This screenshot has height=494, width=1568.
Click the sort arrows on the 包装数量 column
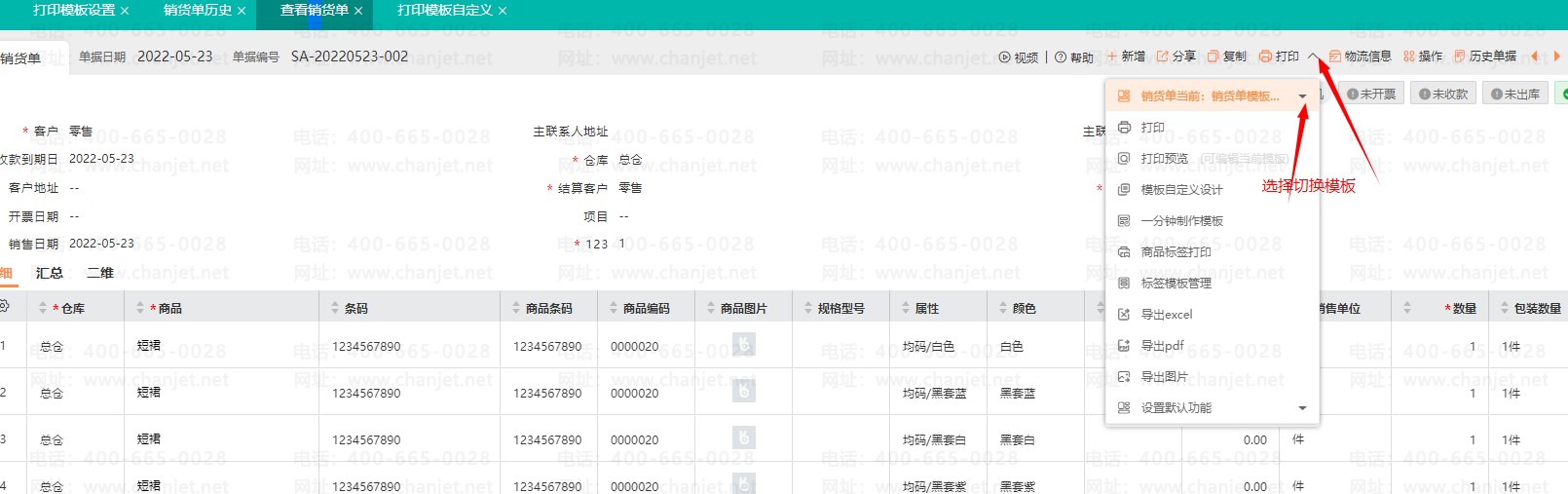[1505, 308]
